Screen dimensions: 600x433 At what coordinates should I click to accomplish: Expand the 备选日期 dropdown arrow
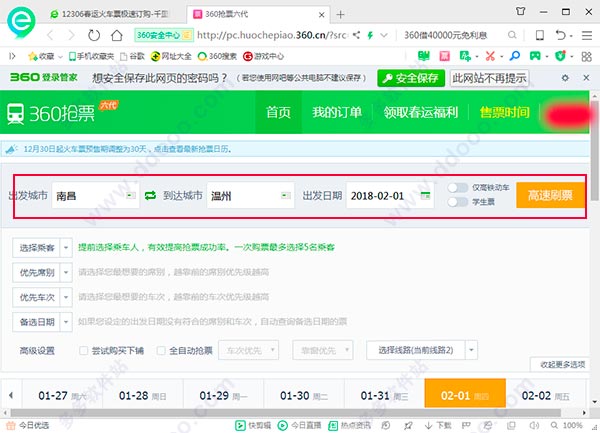[x=66, y=322]
